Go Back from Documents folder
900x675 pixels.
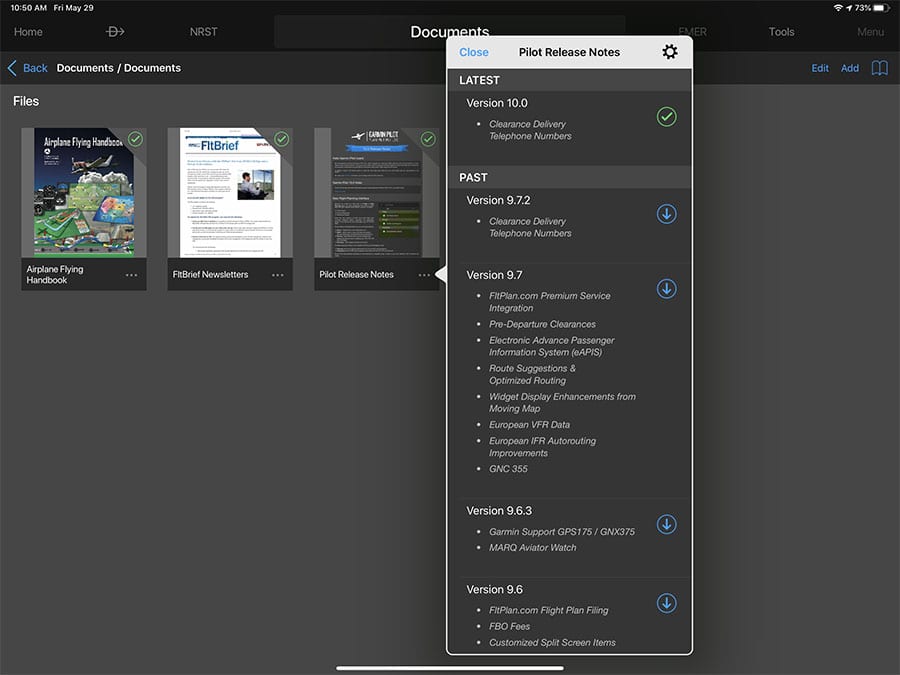tap(28, 68)
